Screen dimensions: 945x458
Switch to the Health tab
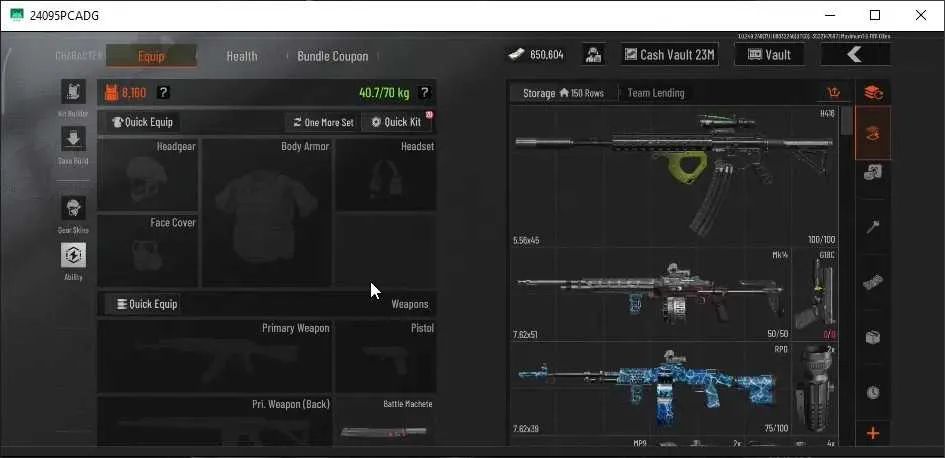(x=242, y=56)
